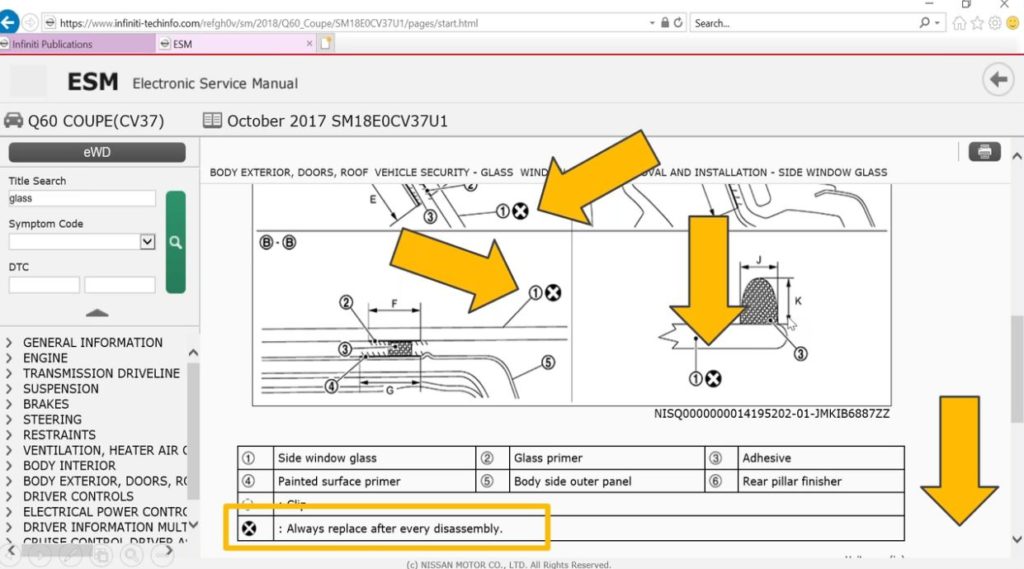This screenshot has width=1024, height=569.
Task: Open the eWD wiring diagram button
Action: click(97, 152)
